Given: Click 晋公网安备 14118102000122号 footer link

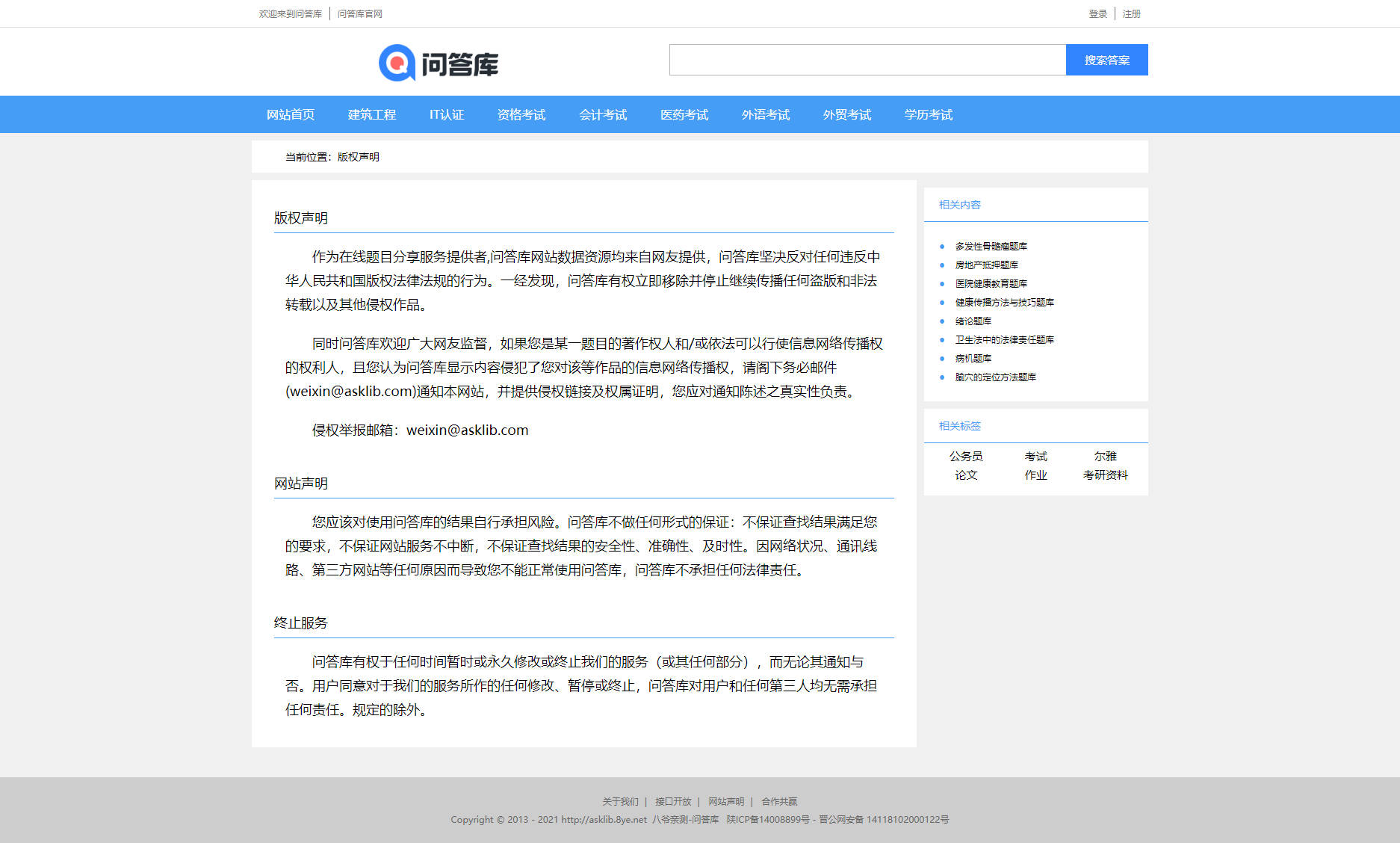Looking at the screenshot, I should [884, 819].
